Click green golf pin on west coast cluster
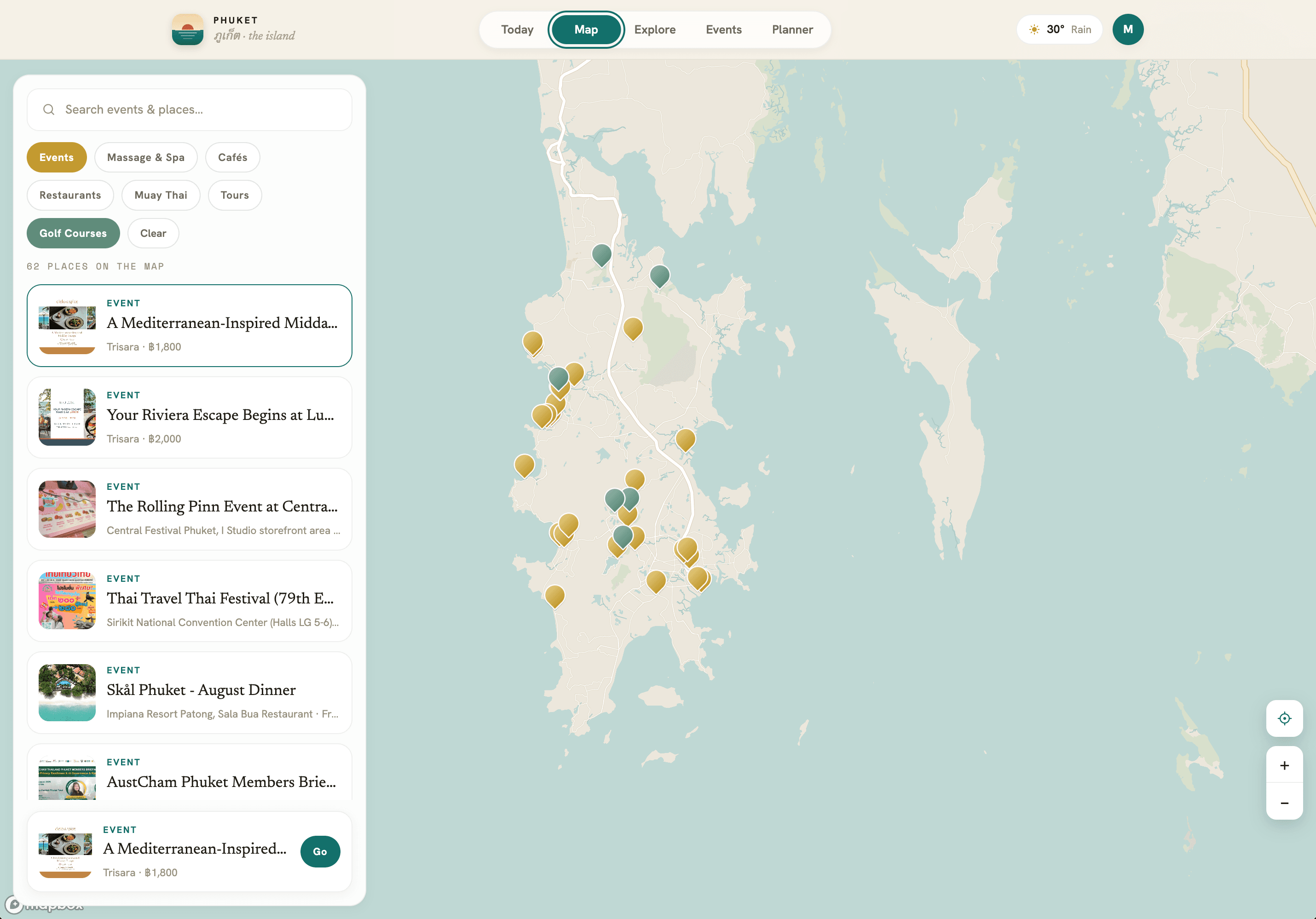The image size is (1316, 919). [x=558, y=378]
